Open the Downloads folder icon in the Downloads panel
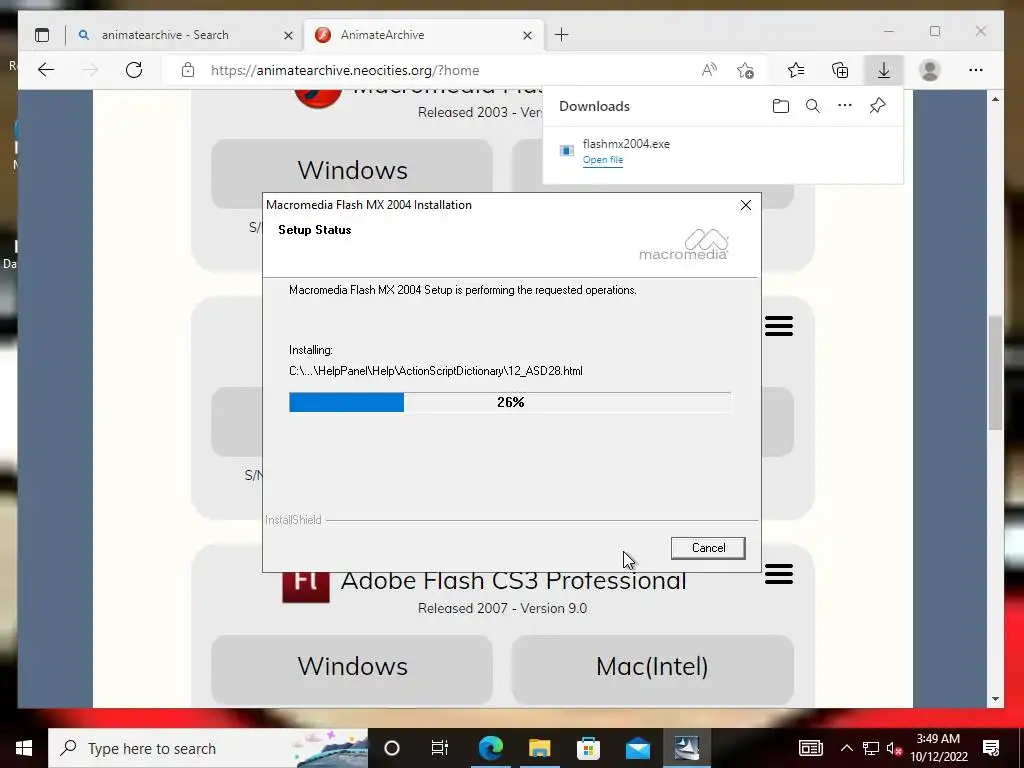 780,106
